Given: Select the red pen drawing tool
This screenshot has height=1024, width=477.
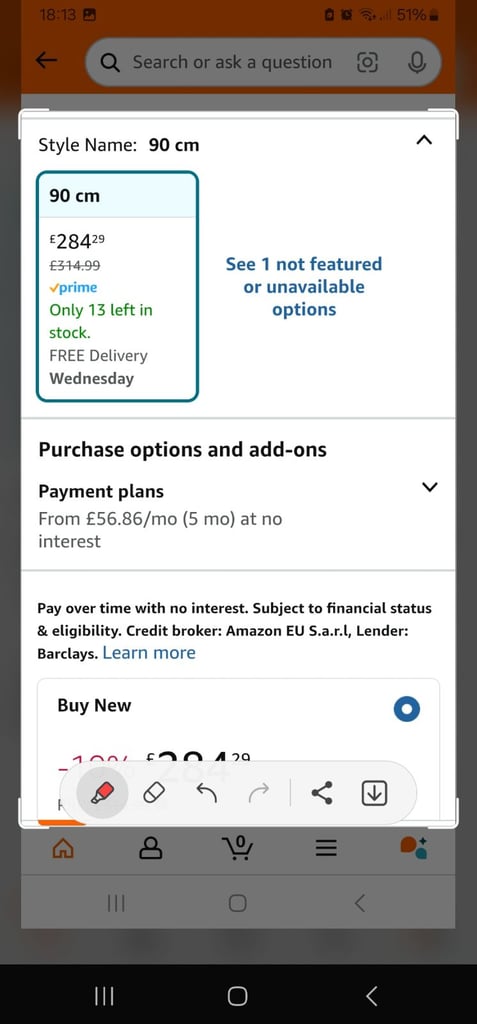Looking at the screenshot, I should pyautogui.click(x=101, y=794).
